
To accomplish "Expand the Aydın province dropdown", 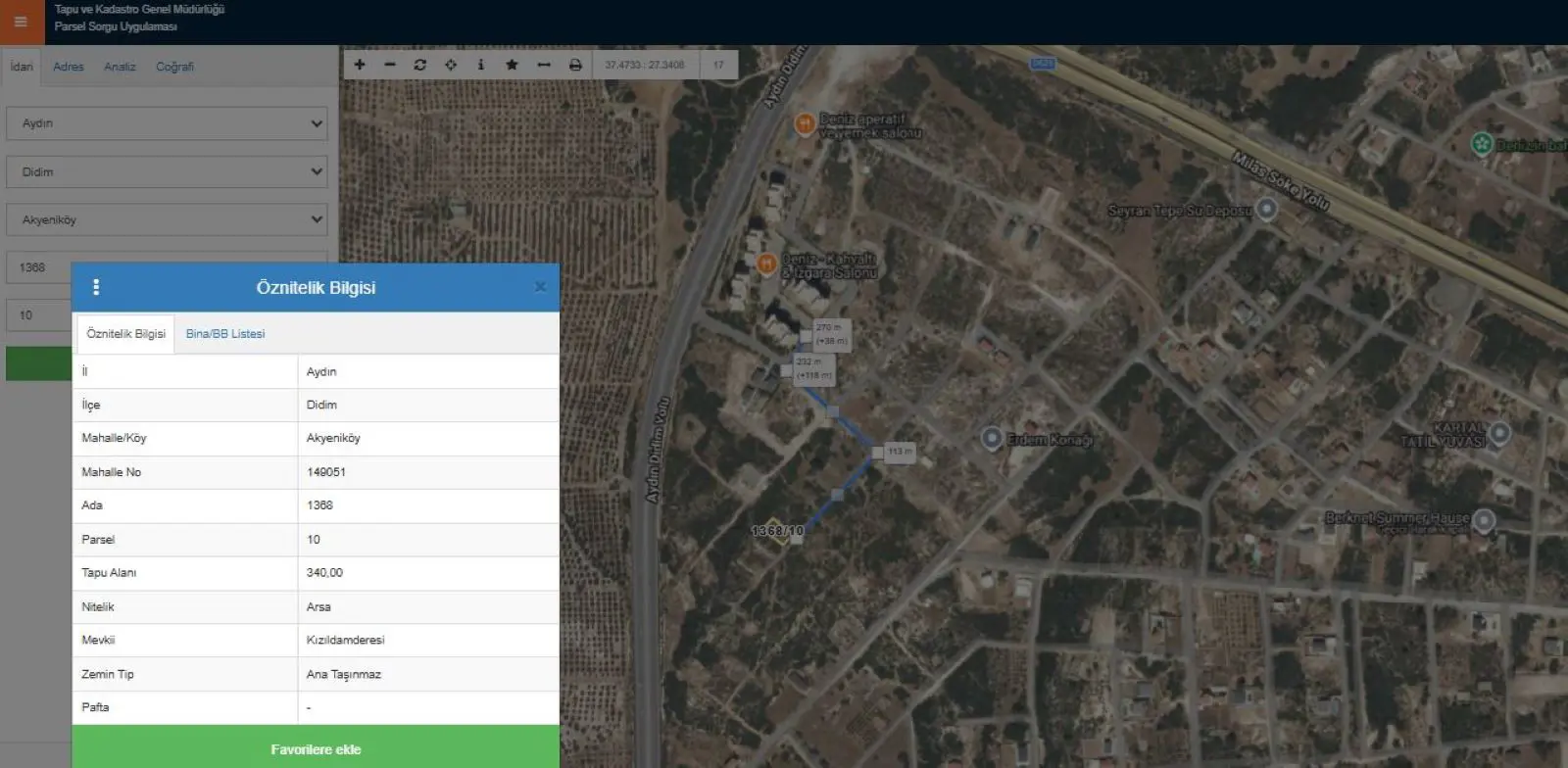I will click(x=167, y=123).
